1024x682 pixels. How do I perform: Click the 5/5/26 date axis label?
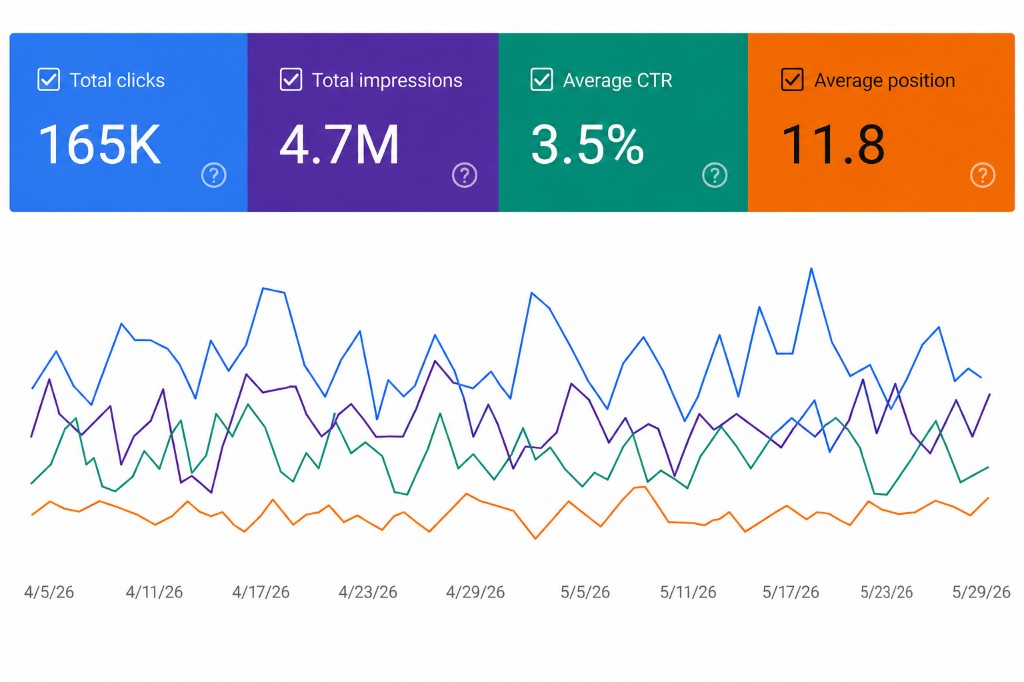[585, 593]
